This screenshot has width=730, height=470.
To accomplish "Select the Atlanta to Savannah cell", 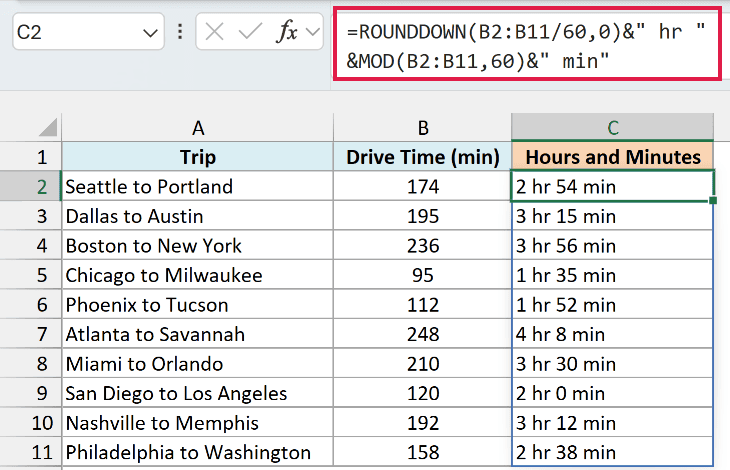I will [x=198, y=334].
